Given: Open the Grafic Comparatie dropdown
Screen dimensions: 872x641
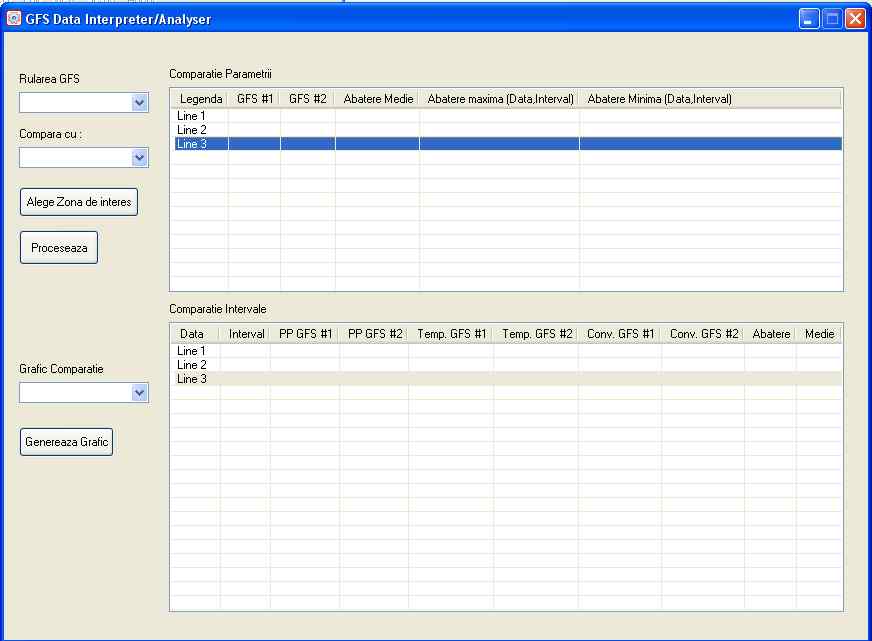Looking at the screenshot, I should click(x=139, y=393).
